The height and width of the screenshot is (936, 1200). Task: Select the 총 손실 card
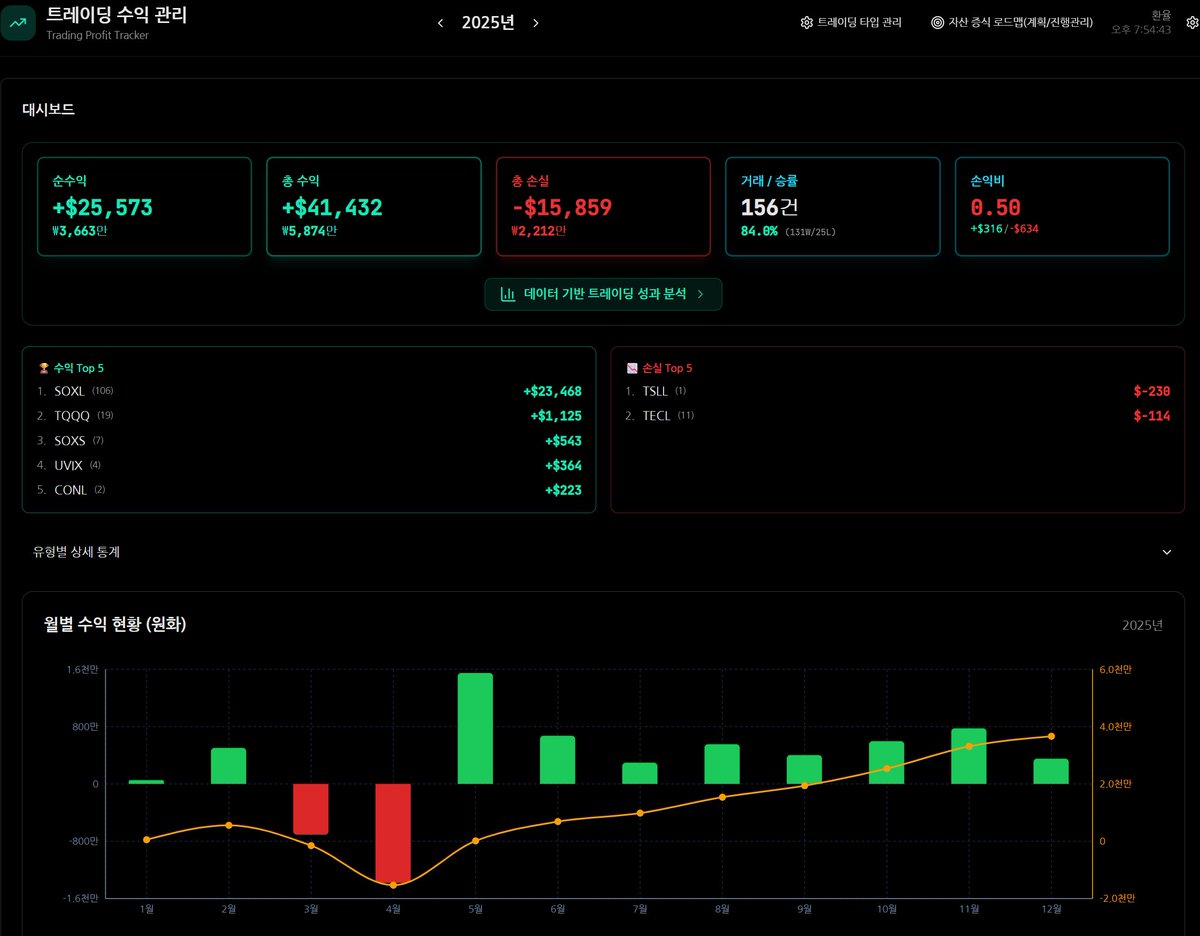click(x=603, y=206)
